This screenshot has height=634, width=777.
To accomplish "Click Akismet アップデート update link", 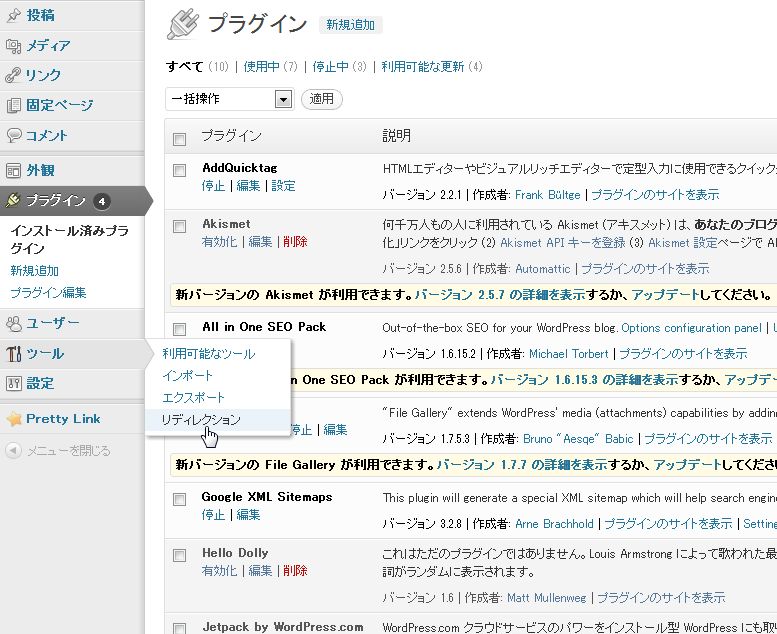I will click(x=665, y=295).
